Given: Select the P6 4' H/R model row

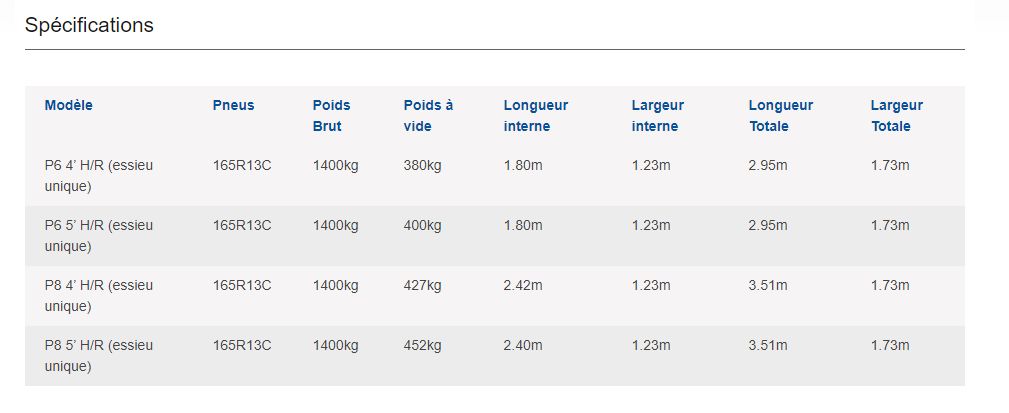Looking at the screenshot, I should 98,175.
